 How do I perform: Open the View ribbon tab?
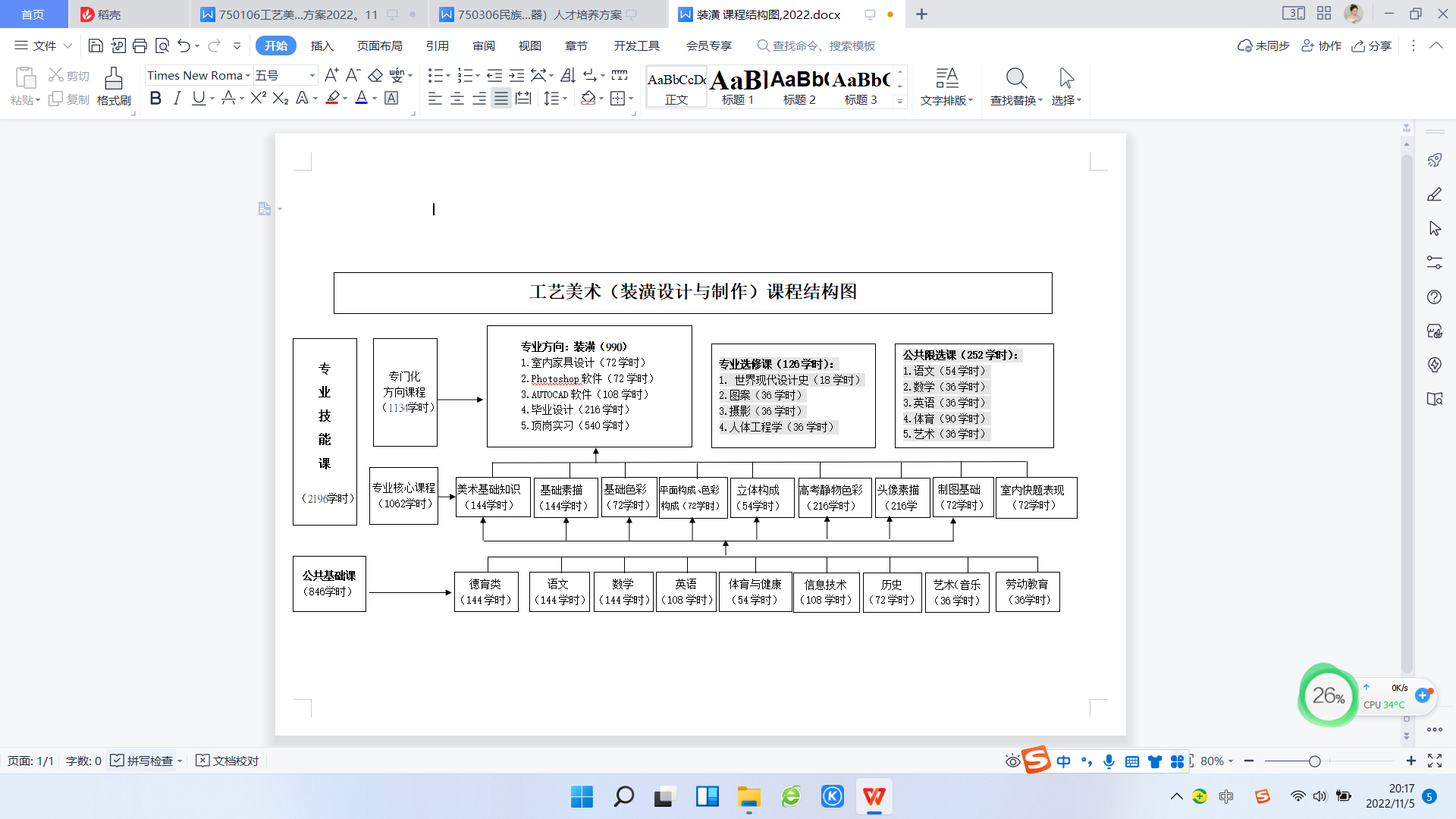tap(529, 45)
